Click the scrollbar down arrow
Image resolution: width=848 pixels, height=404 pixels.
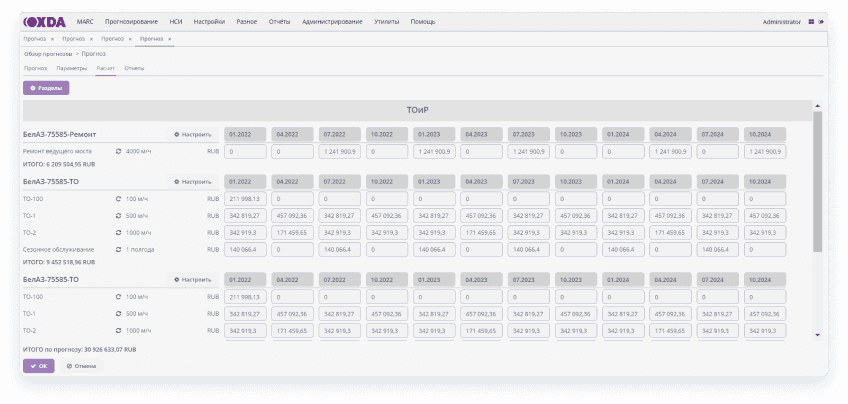(x=817, y=335)
